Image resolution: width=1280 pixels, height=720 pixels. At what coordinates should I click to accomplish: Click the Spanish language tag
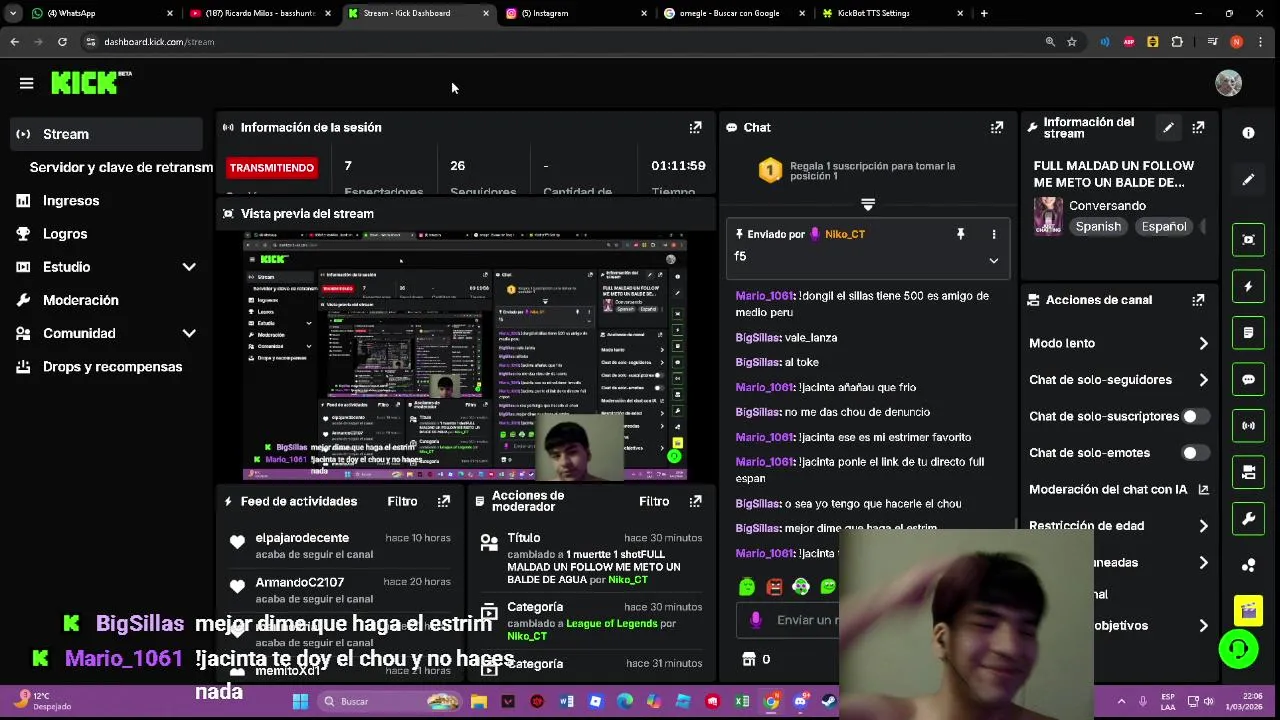click(x=1098, y=227)
